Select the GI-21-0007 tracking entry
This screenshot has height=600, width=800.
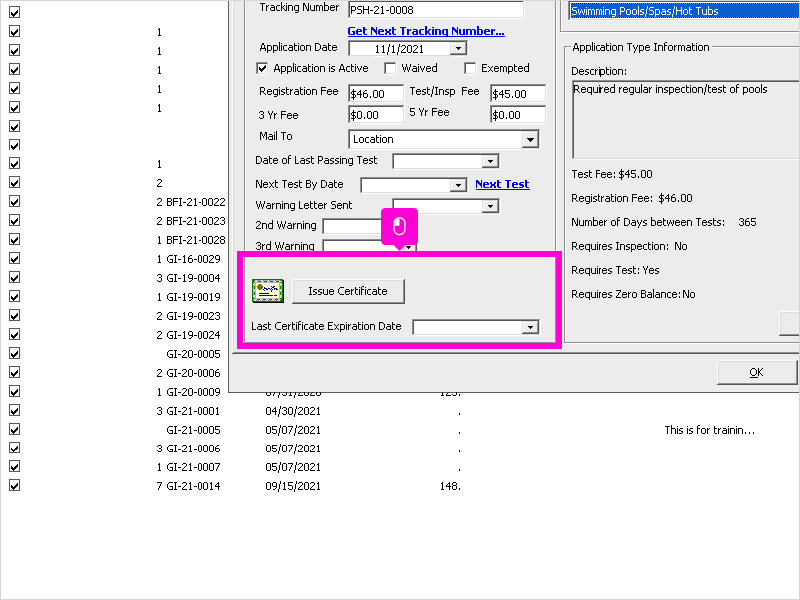click(193, 467)
